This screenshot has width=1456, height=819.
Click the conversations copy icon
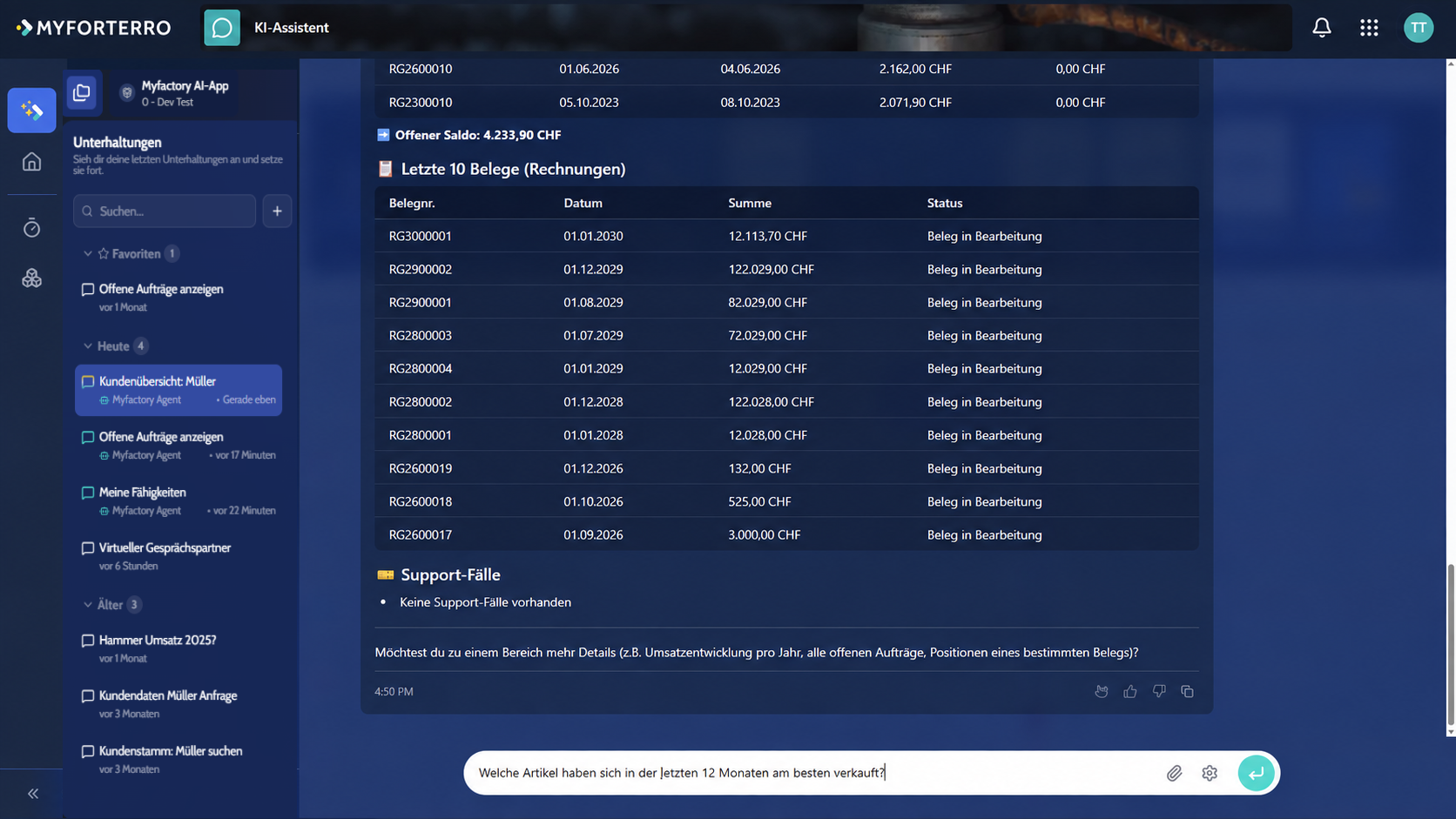pos(82,92)
